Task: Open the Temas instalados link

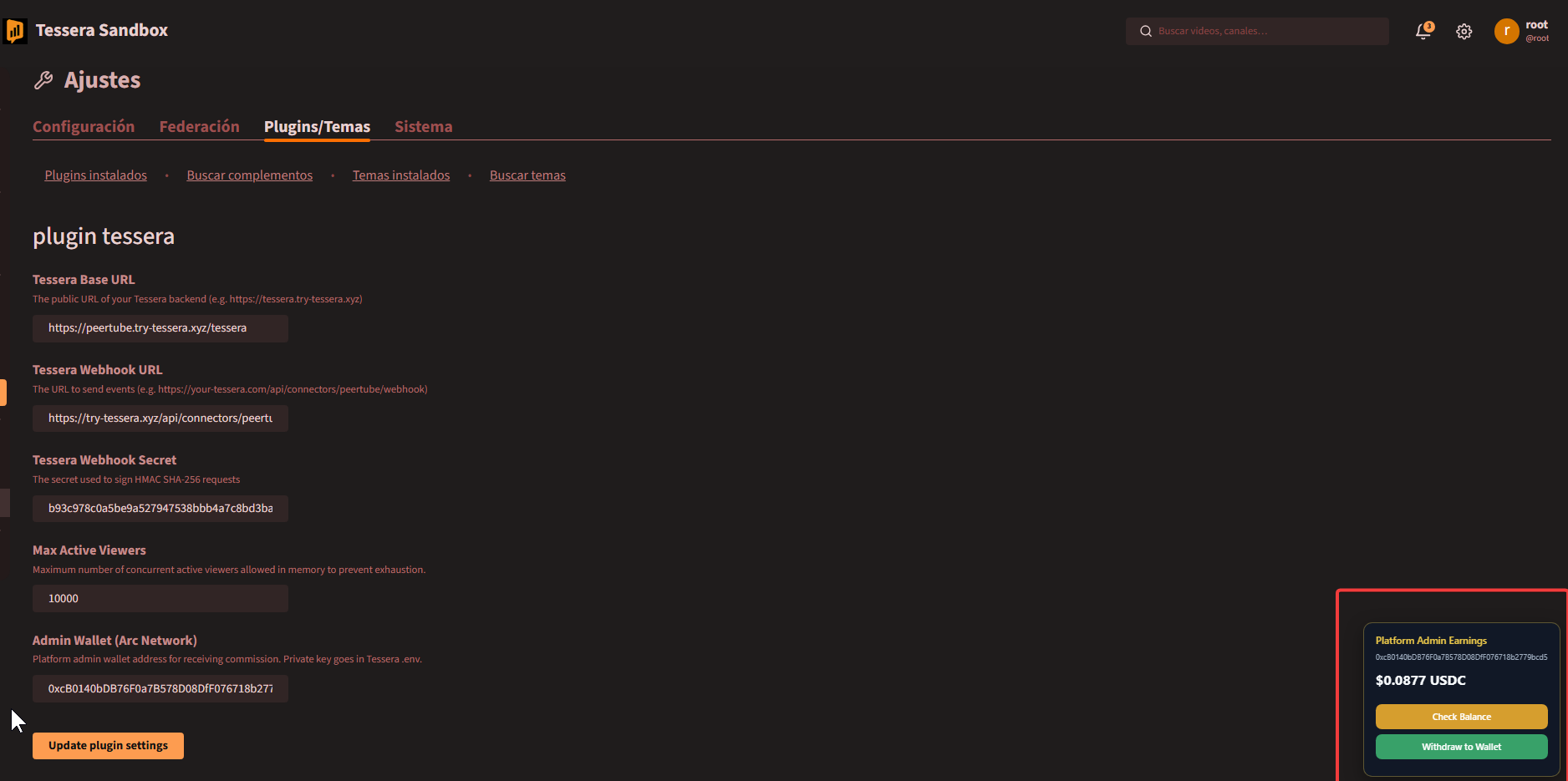Action: (401, 175)
